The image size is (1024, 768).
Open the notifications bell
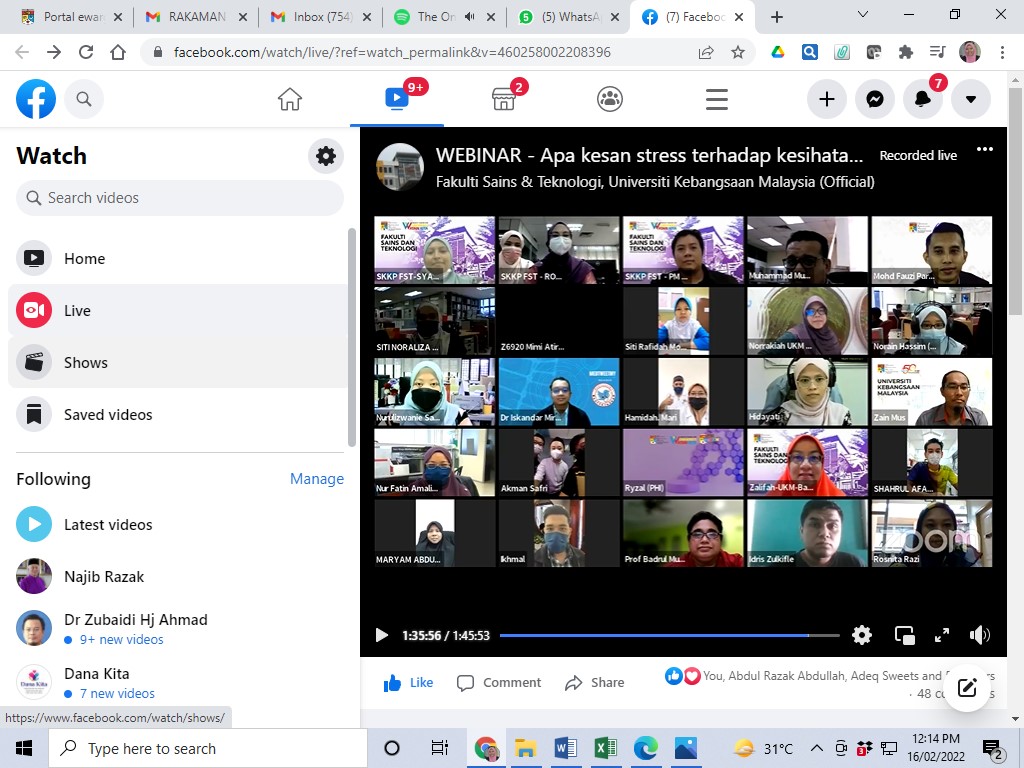click(922, 99)
